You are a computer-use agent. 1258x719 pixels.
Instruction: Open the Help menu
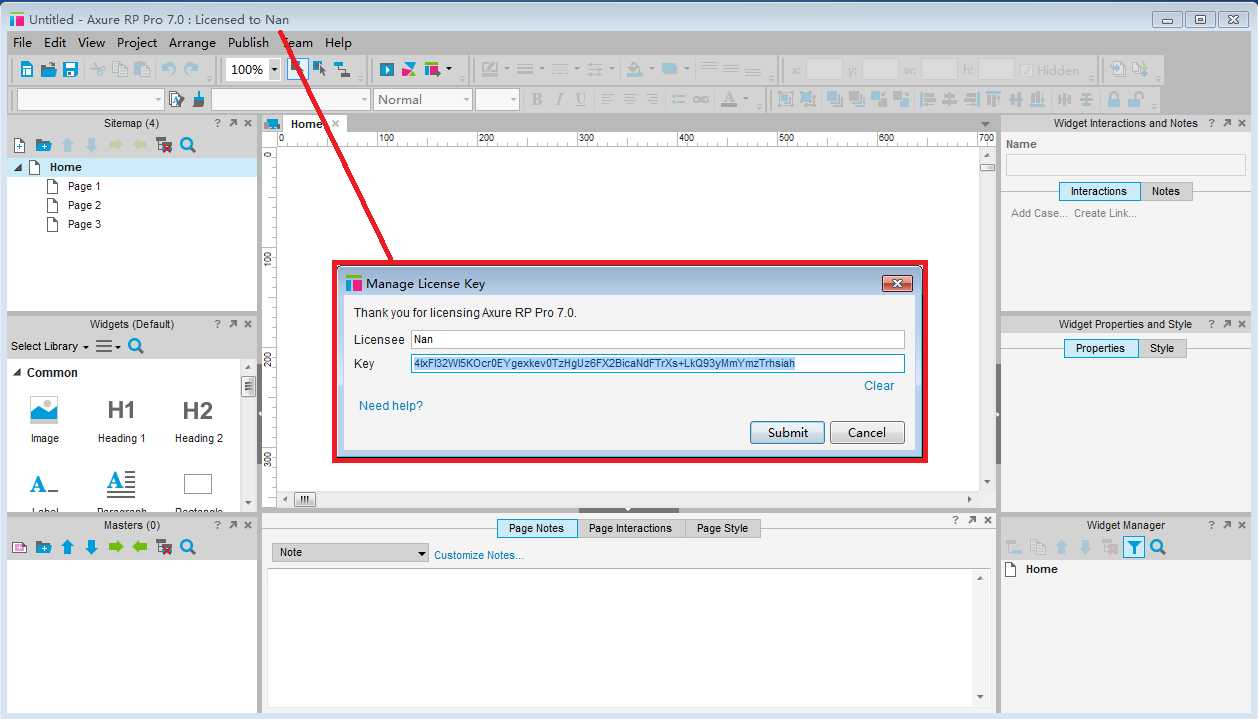[338, 42]
